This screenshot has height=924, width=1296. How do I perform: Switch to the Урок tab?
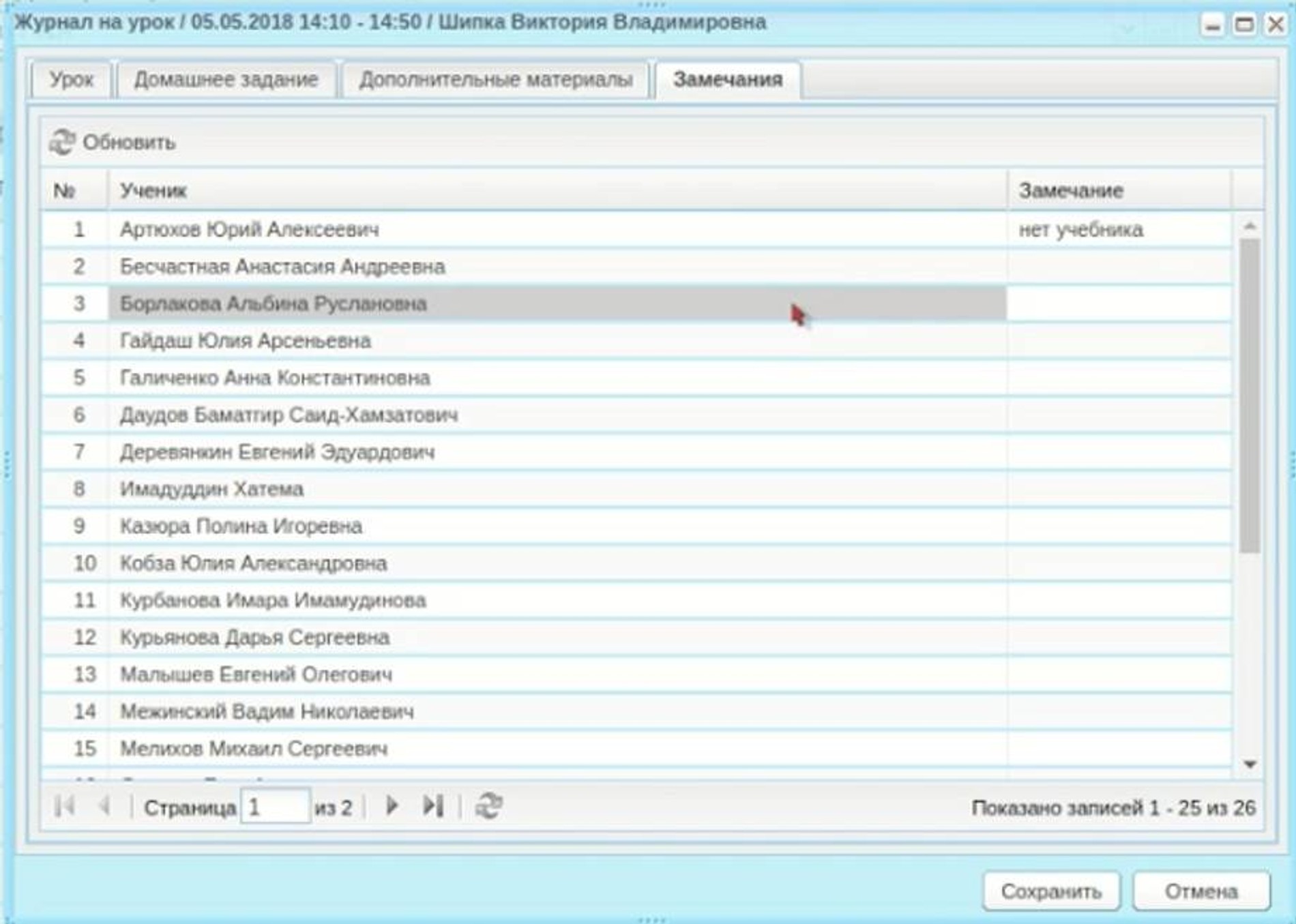71,80
